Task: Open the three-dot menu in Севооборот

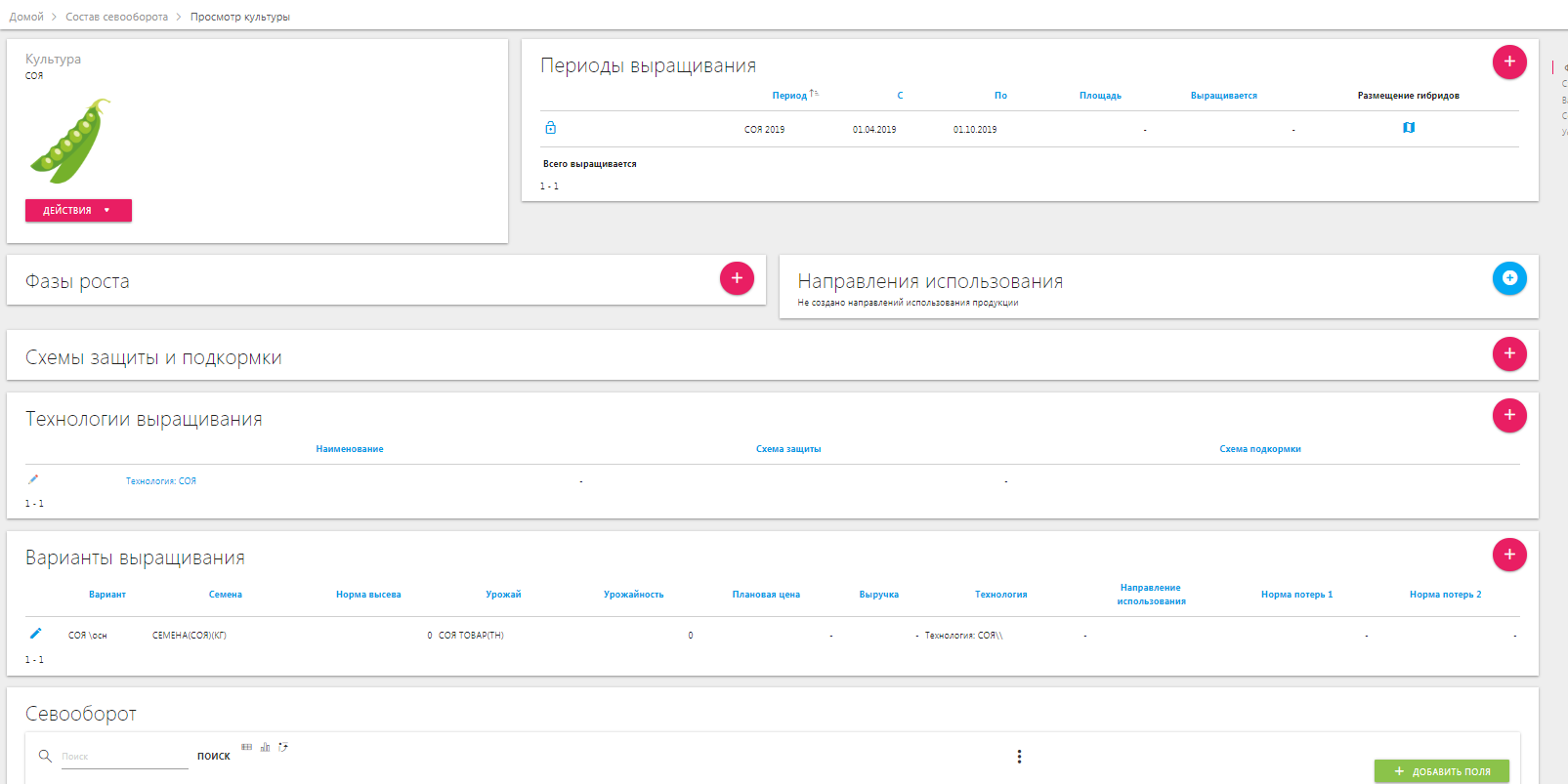Action: pos(1019,757)
